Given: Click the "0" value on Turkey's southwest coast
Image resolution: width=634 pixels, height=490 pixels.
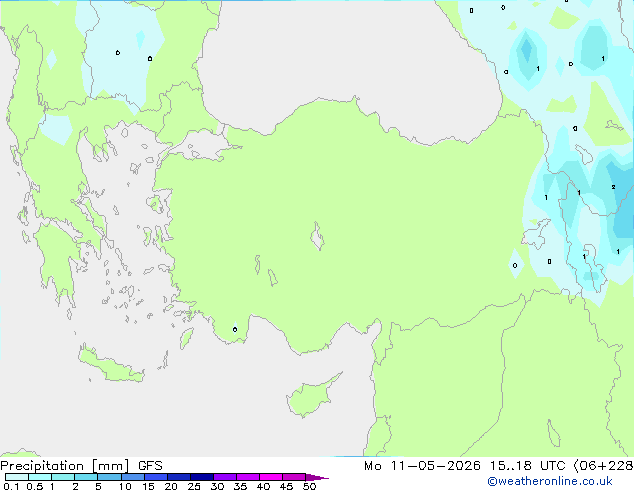Looking at the screenshot, I should point(235,329).
